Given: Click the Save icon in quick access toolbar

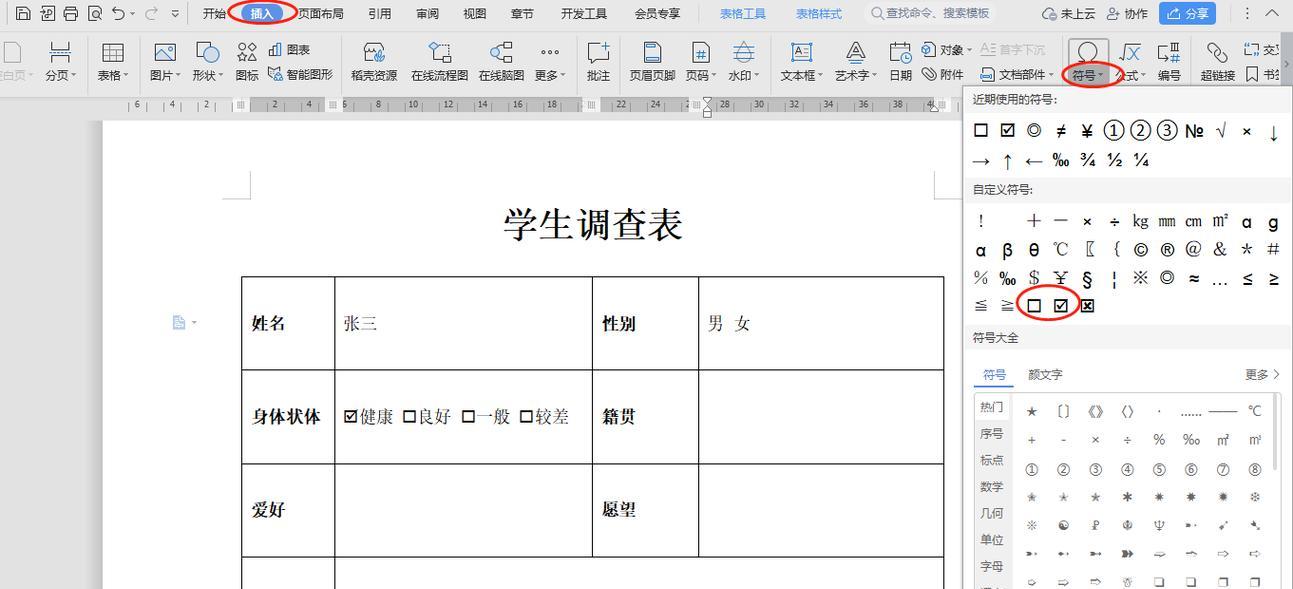Looking at the screenshot, I should click(x=22, y=14).
